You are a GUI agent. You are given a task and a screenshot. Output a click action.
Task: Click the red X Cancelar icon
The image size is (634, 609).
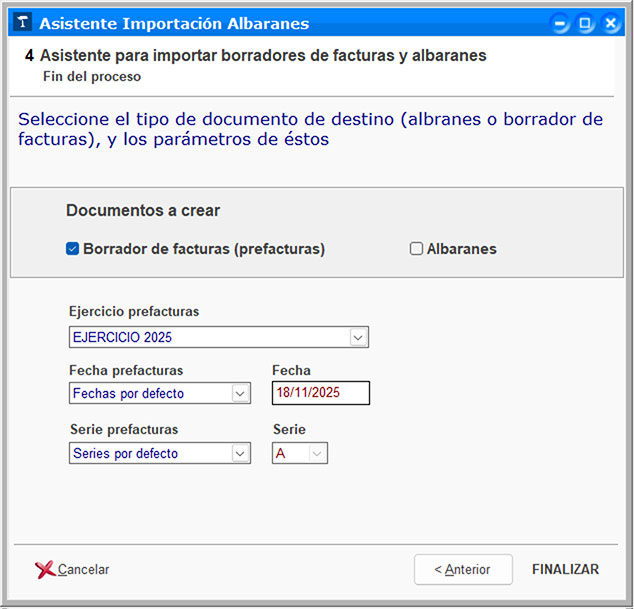(x=44, y=570)
